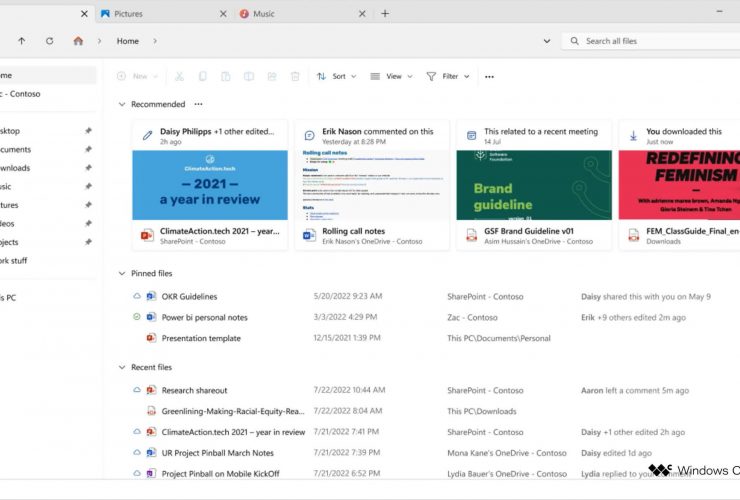
Task: Click the Cut scissors icon in toolbar
Action: coord(179,76)
